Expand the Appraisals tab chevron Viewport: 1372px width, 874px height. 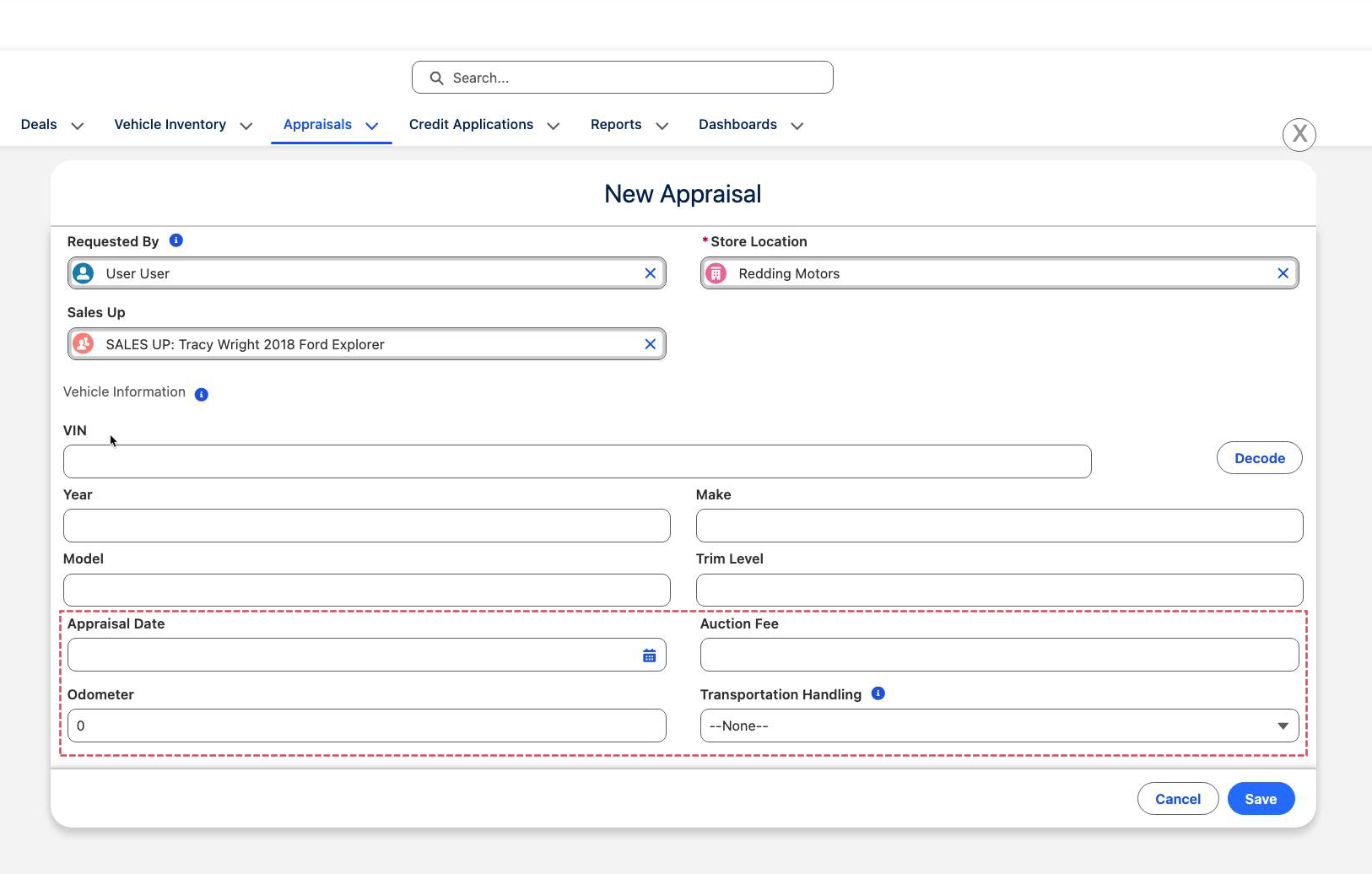tap(372, 126)
